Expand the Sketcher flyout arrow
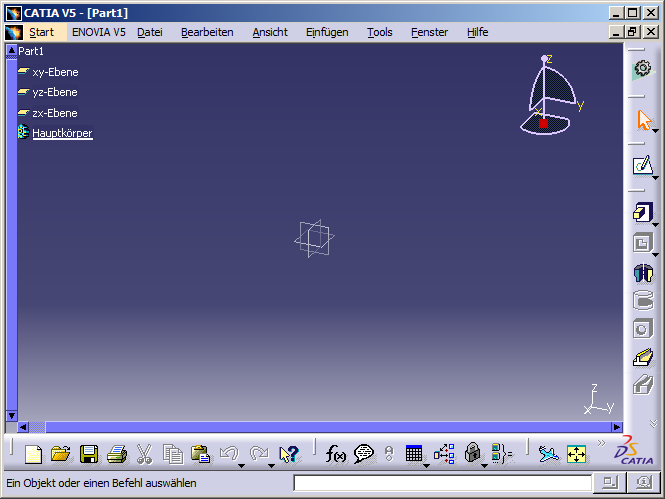The image size is (665, 499). [655, 178]
